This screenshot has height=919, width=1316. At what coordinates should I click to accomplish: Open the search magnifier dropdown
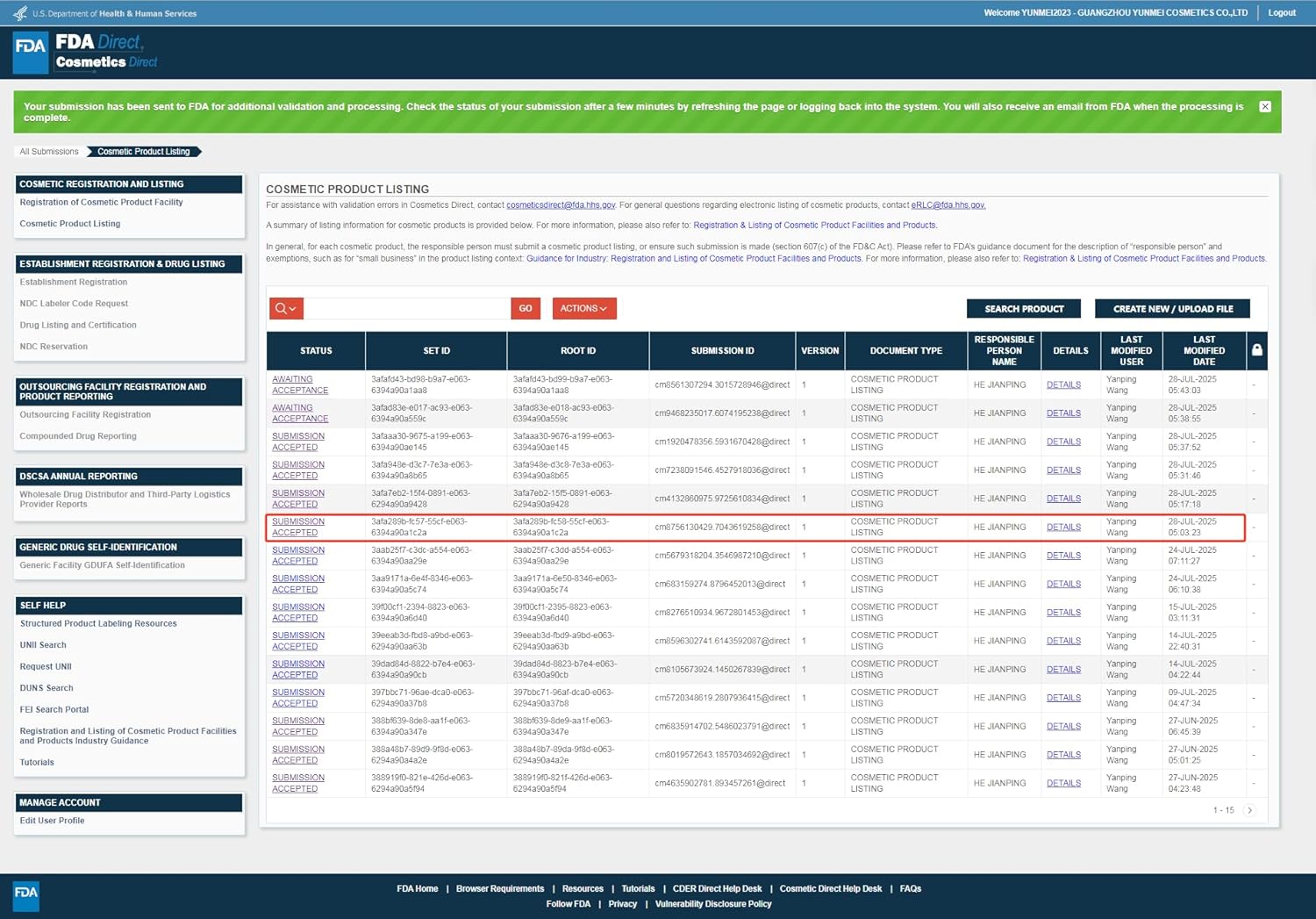click(286, 309)
